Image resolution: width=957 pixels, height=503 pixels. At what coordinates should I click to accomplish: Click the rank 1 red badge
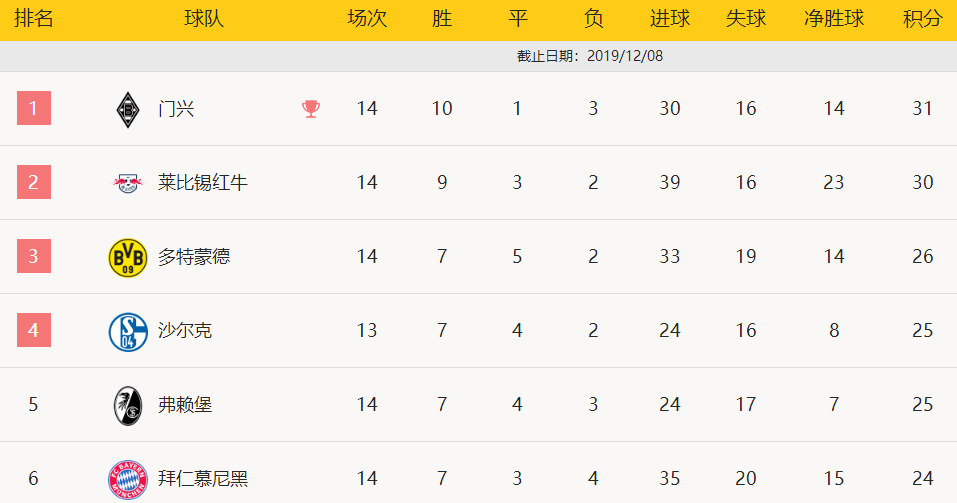click(x=34, y=108)
